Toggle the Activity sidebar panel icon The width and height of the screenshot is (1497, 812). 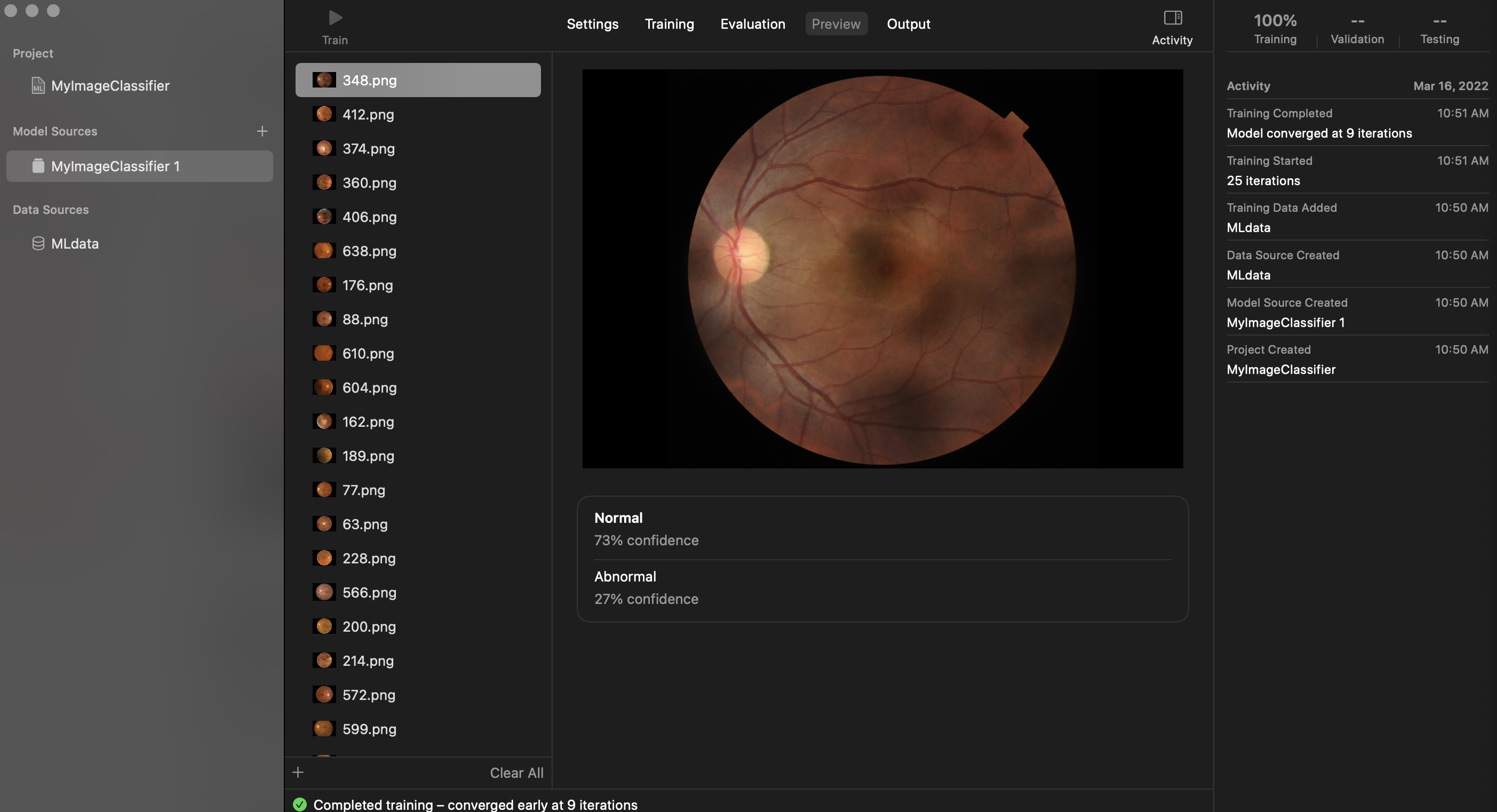(1172, 19)
